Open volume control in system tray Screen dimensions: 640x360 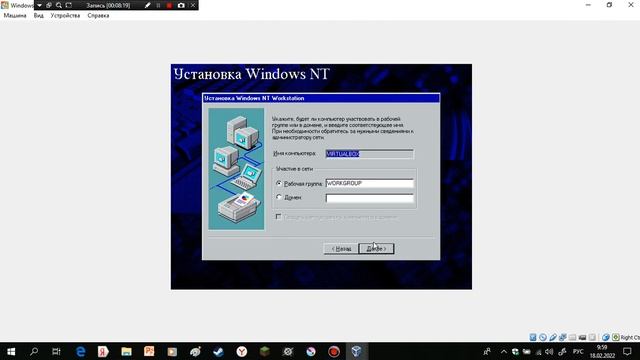pyautogui.click(x=549, y=351)
